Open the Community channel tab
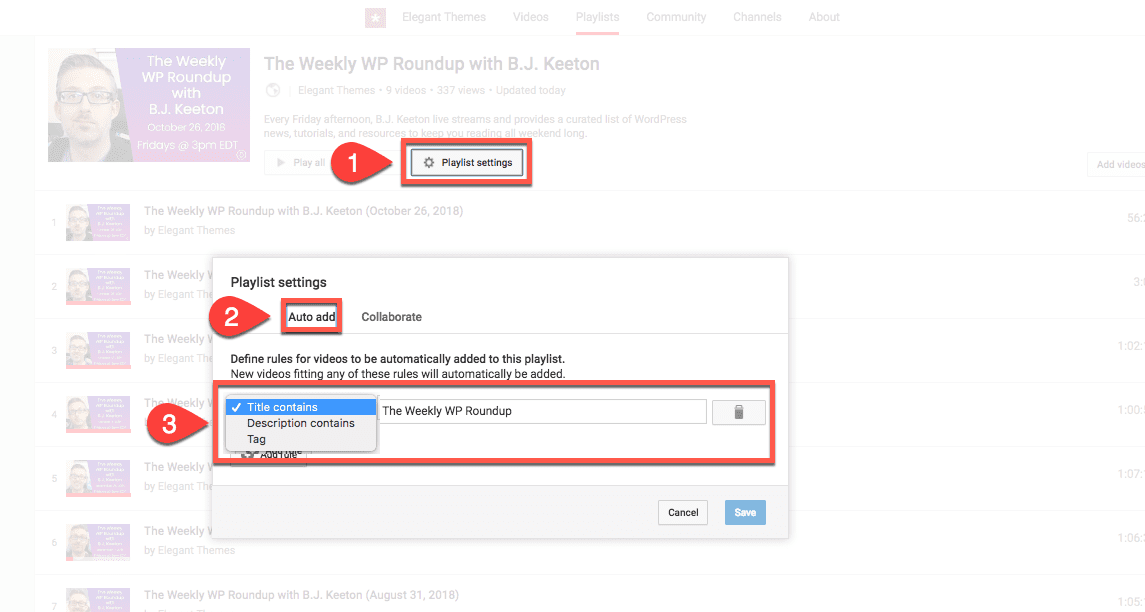Image resolution: width=1145 pixels, height=612 pixels. click(676, 17)
